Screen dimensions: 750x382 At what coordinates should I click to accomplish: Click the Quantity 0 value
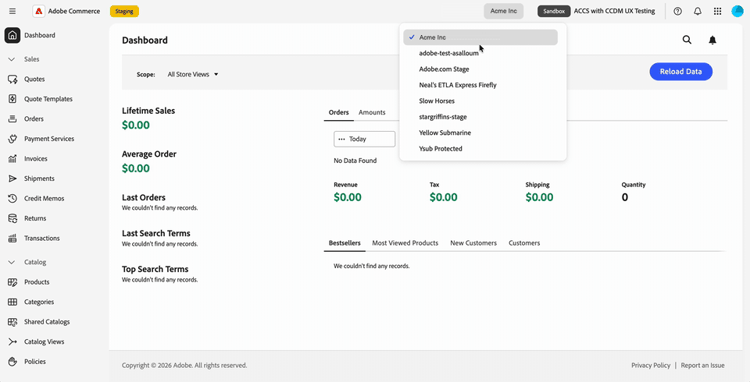625,197
